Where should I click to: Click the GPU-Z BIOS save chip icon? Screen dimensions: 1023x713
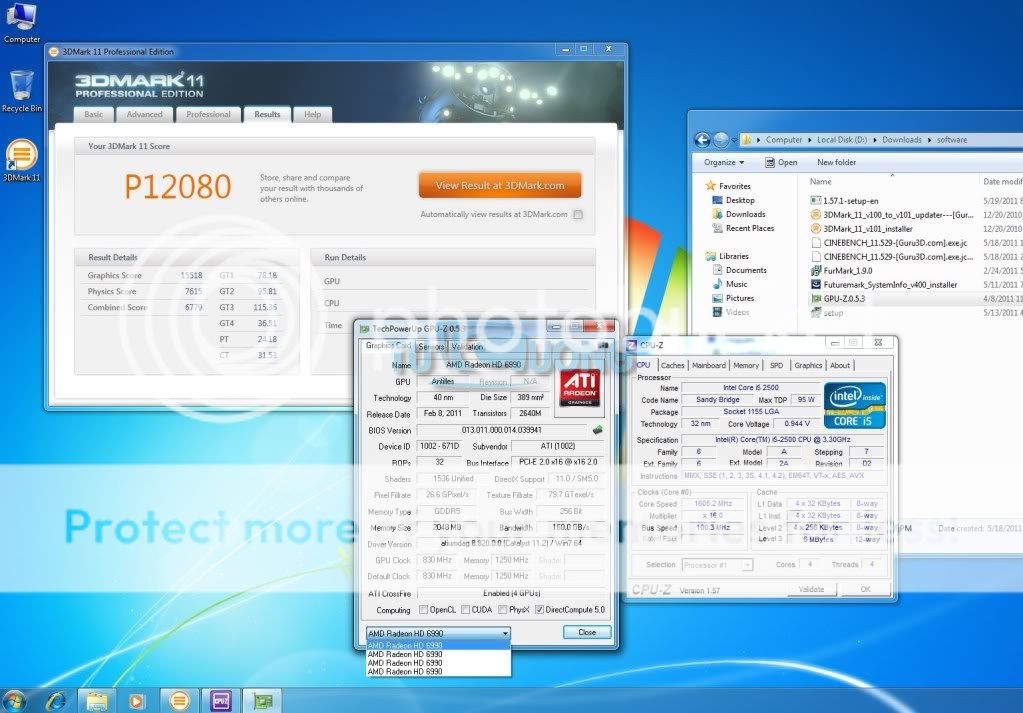pos(597,430)
